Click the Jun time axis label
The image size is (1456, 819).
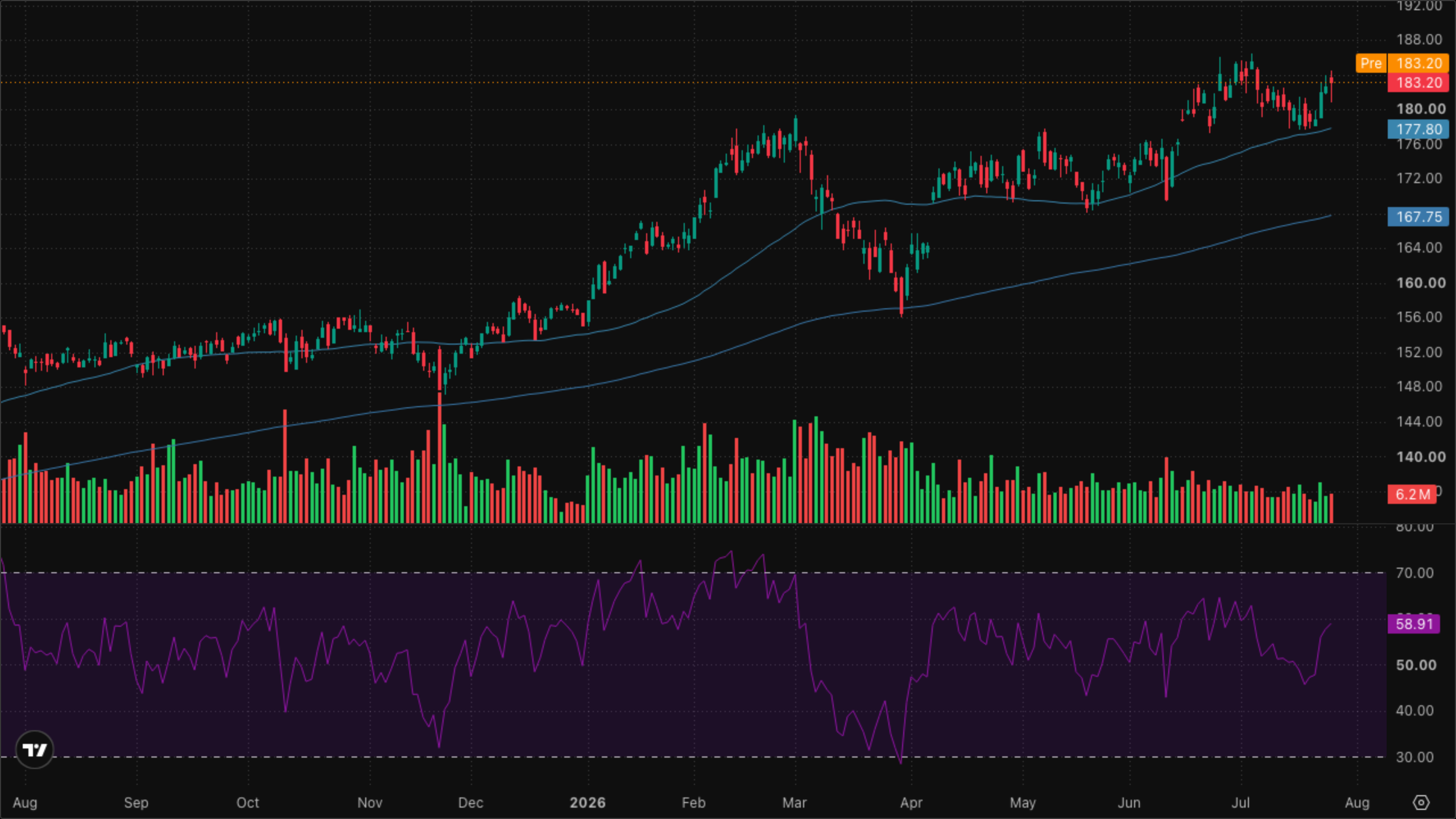pos(1129,803)
